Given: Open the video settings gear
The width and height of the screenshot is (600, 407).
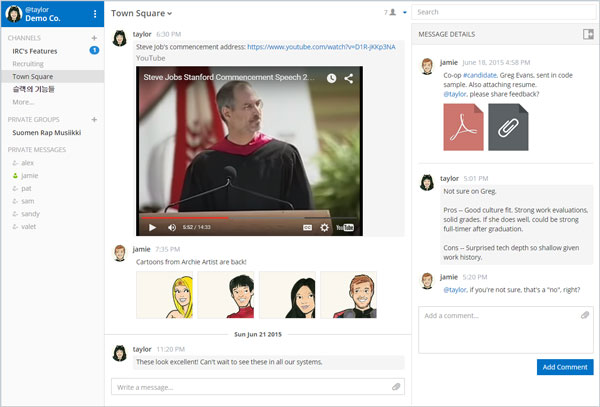Looking at the screenshot, I should pyautogui.click(x=324, y=227).
